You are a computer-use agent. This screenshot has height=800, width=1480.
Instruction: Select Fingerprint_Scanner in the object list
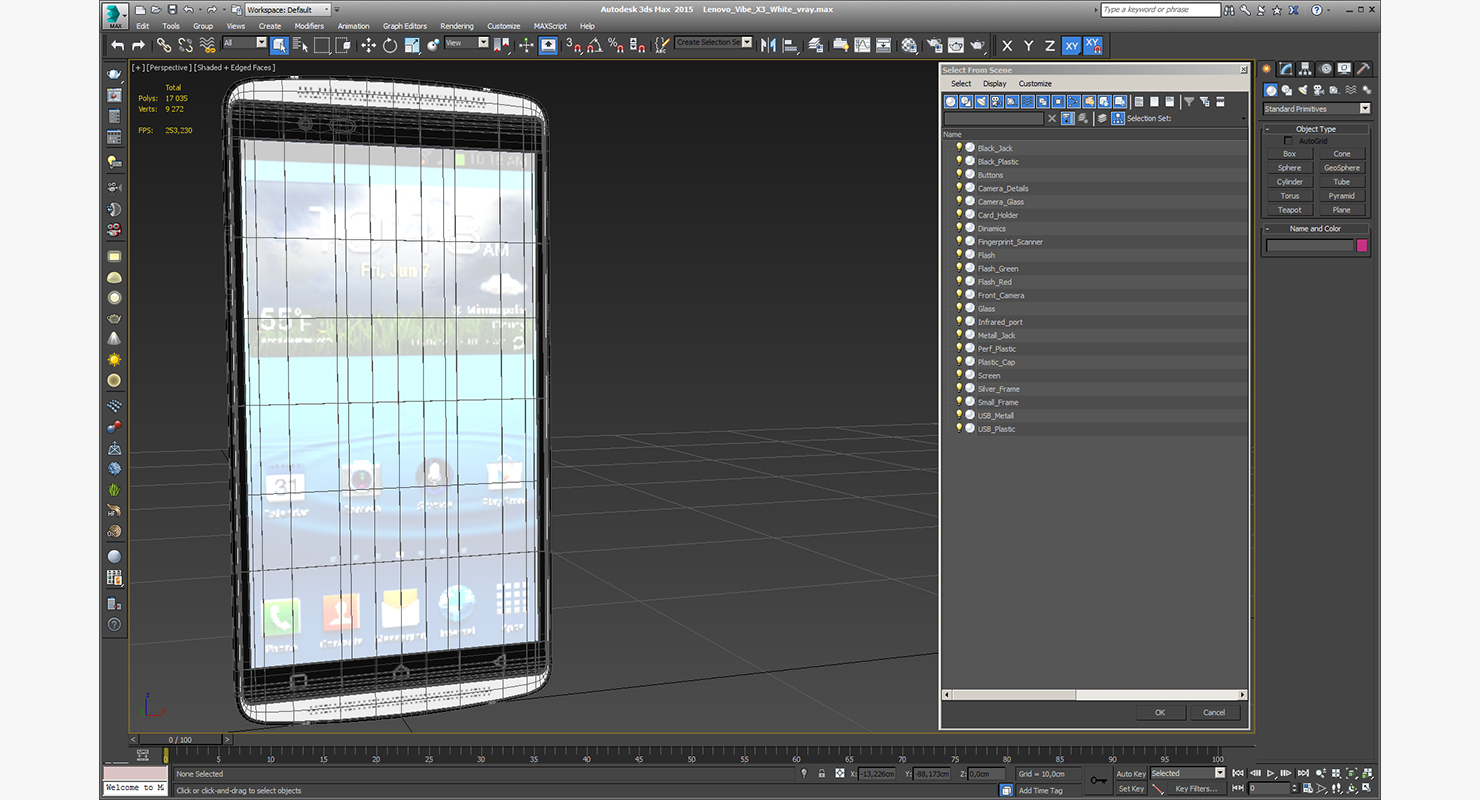point(1010,241)
